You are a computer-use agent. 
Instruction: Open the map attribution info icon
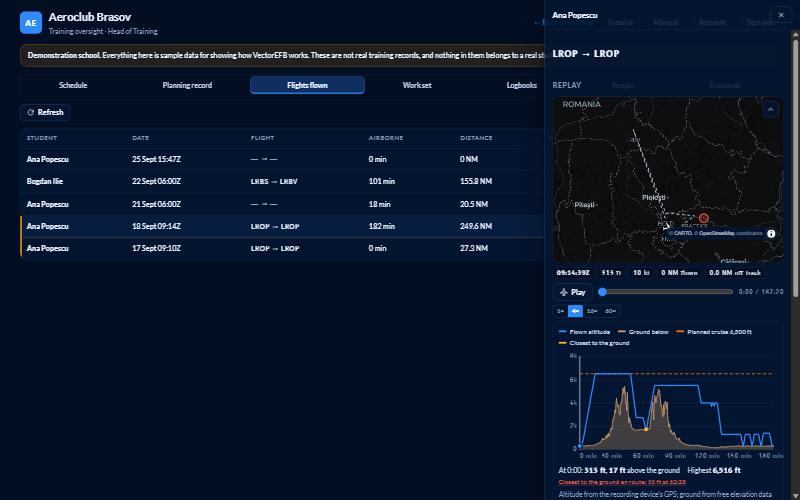771,233
